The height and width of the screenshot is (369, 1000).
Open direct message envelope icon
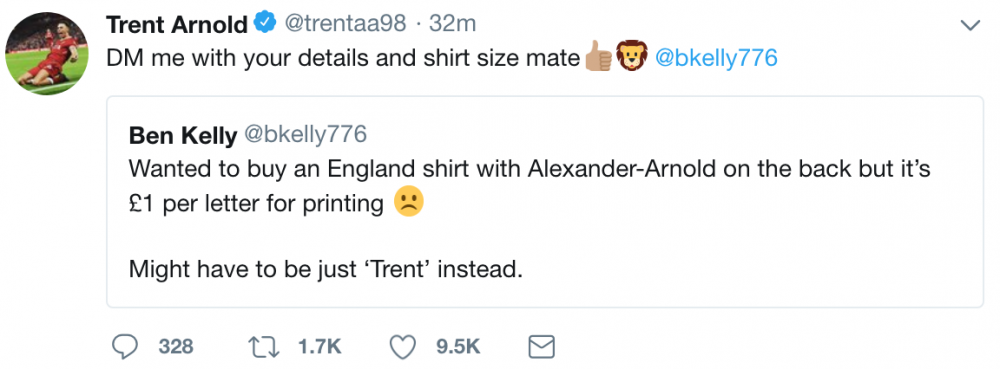coord(542,347)
